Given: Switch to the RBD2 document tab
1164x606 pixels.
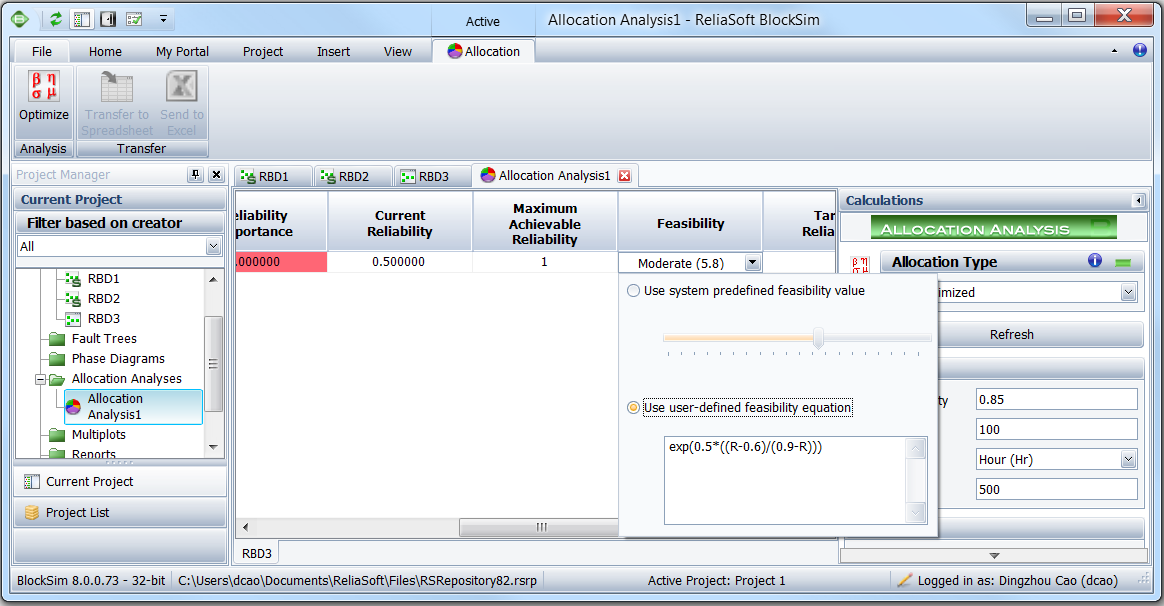Looking at the screenshot, I should pyautogui.click(x=353, y=177).
